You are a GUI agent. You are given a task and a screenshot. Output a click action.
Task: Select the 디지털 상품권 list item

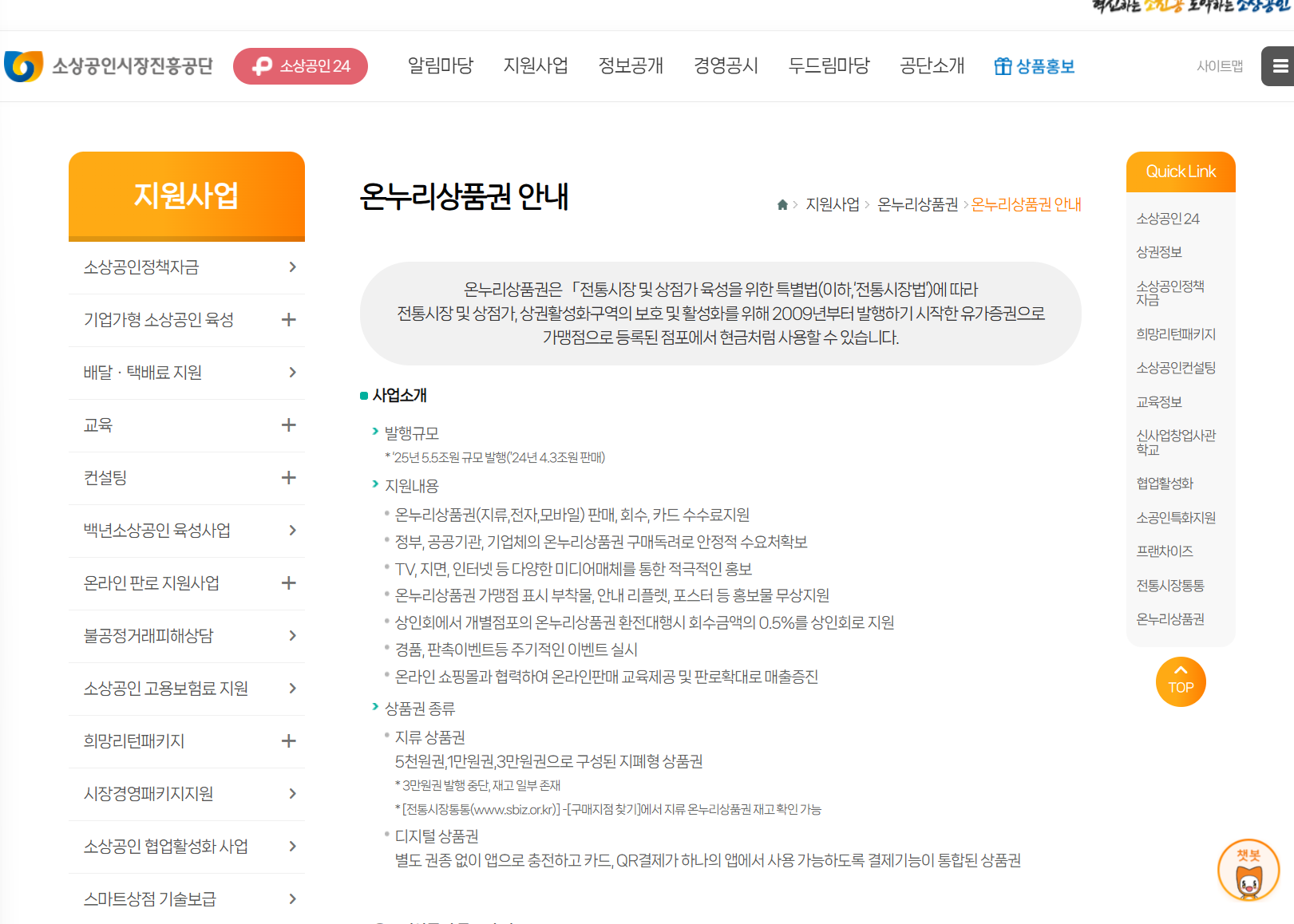click(437, 836)
